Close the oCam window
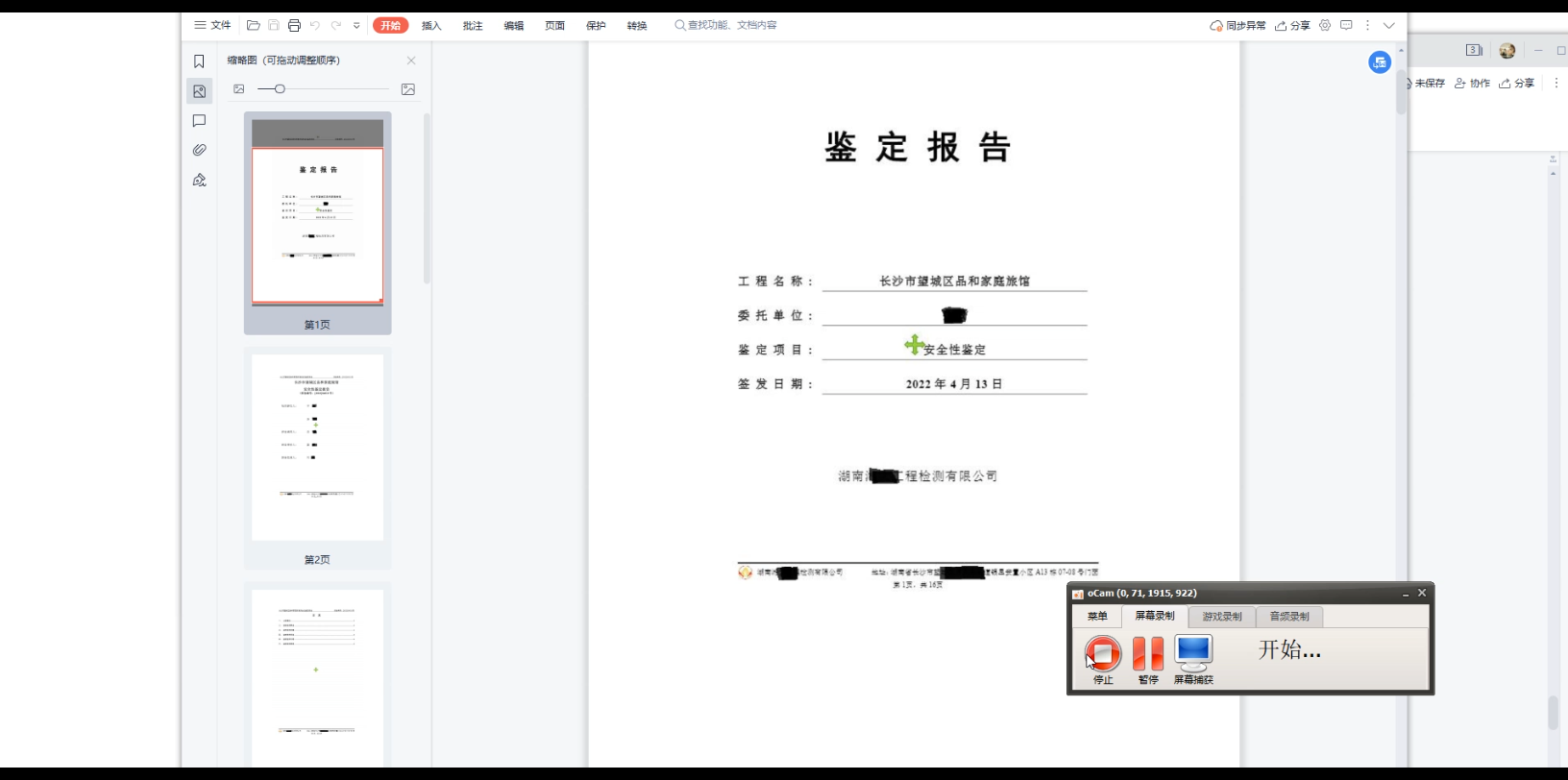Image resolution: width=1568 pixels, height=780 pixels. pyautogui.click(x=1422, y=593)
